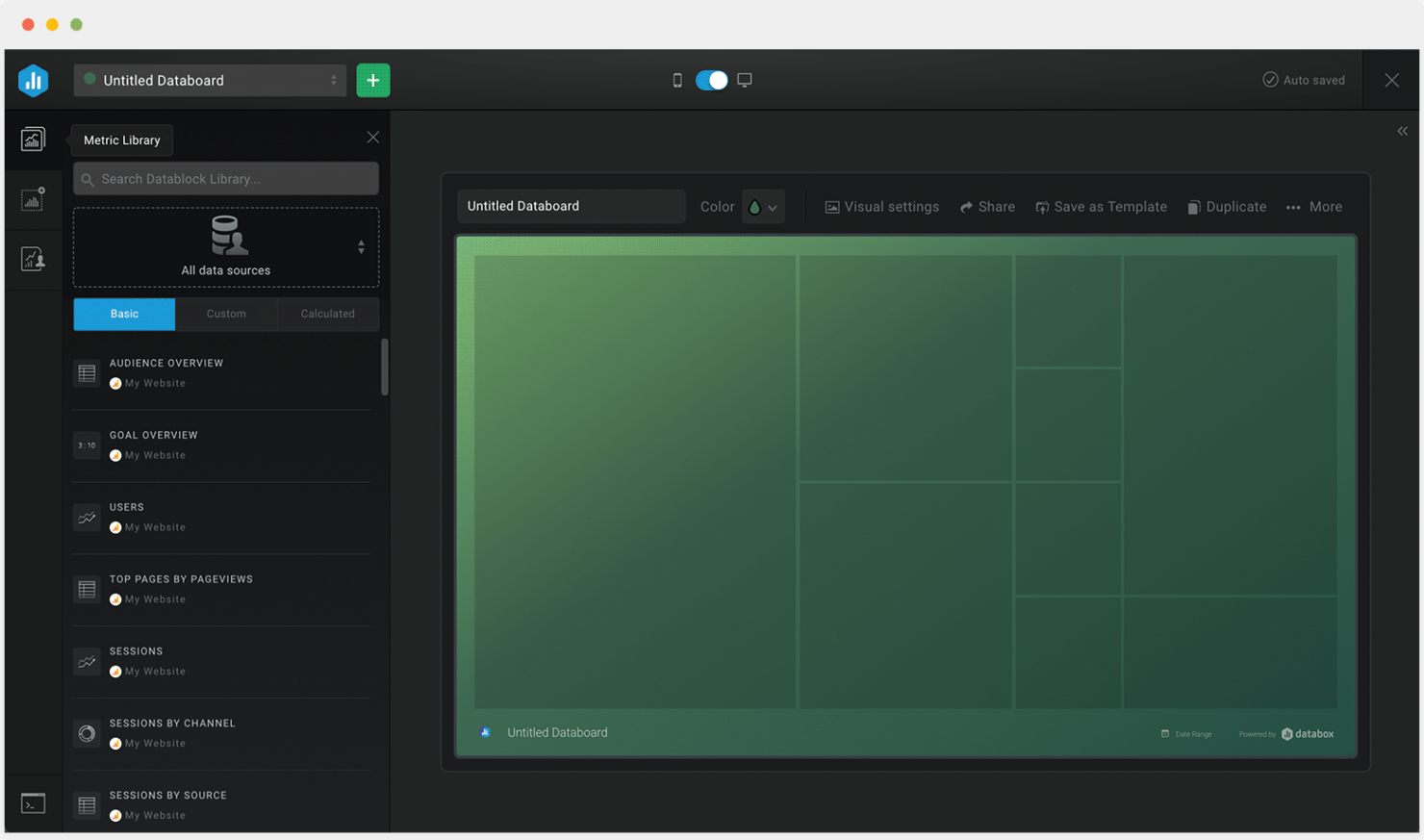Open the query console icon at sidebar bottom
Screen dimensions: 1424x840
tap(33, 802)
